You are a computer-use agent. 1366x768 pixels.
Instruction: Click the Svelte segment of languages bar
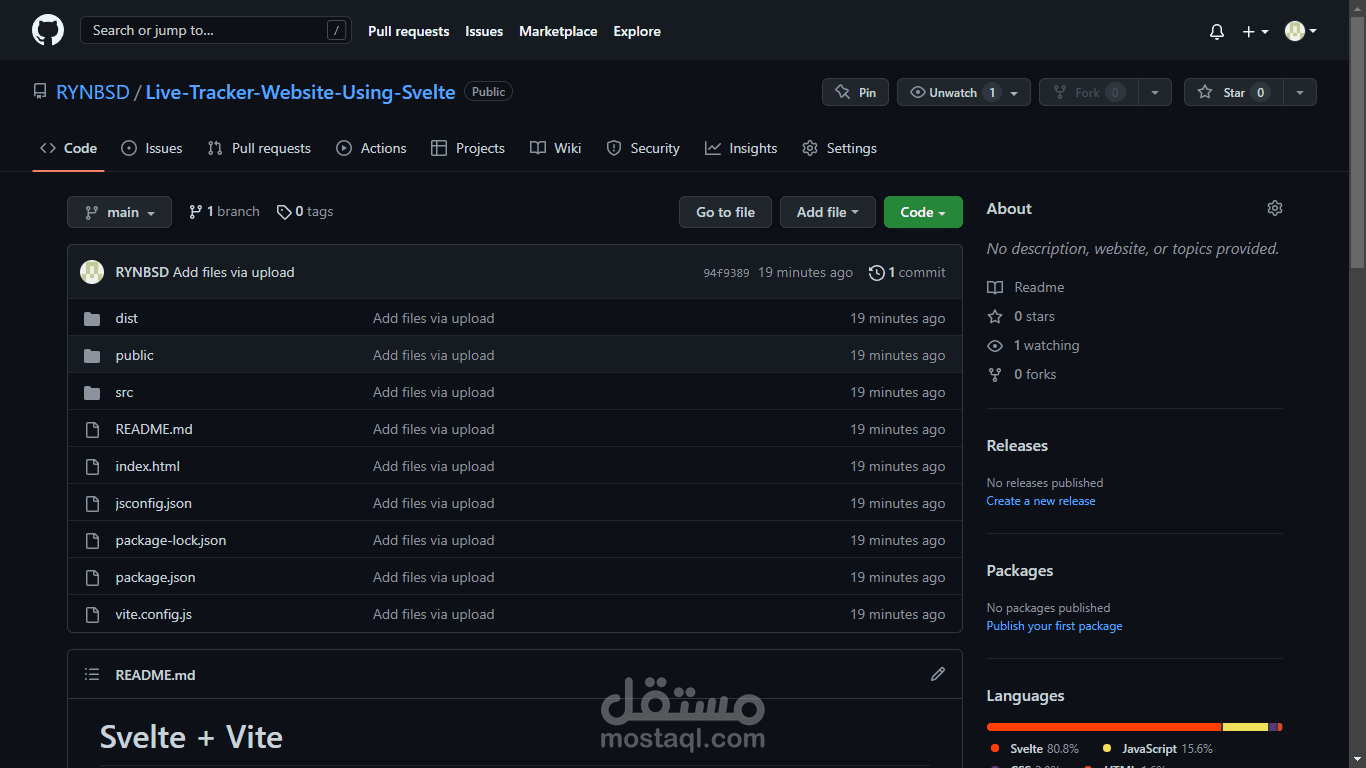tap(1104, 727)
